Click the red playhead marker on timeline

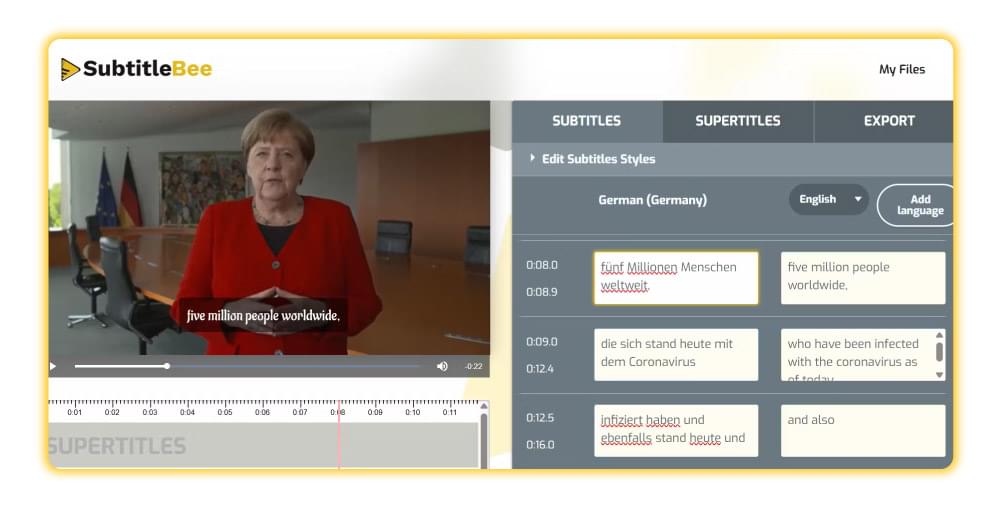[x=339, y=435]
